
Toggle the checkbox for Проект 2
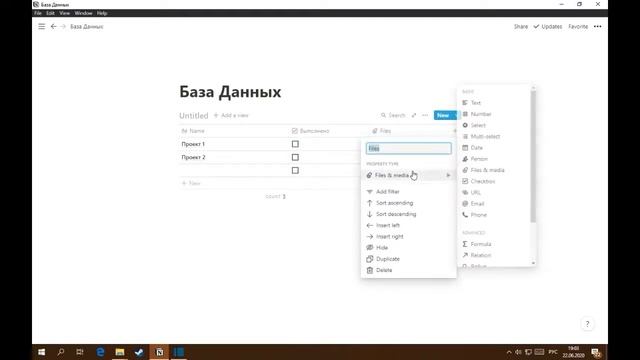click(295, 157)
